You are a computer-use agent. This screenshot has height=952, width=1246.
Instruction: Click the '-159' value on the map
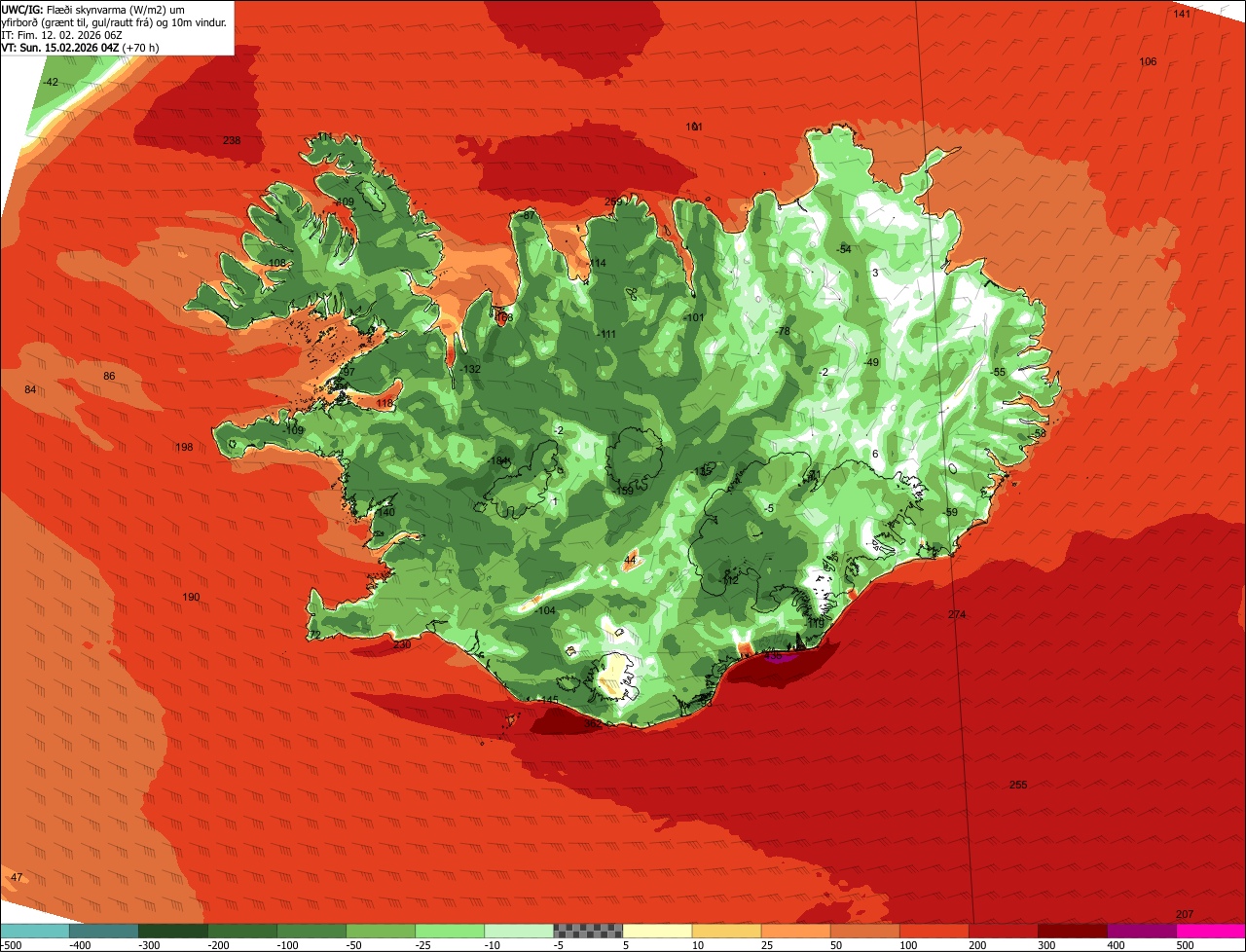(623, 491)
